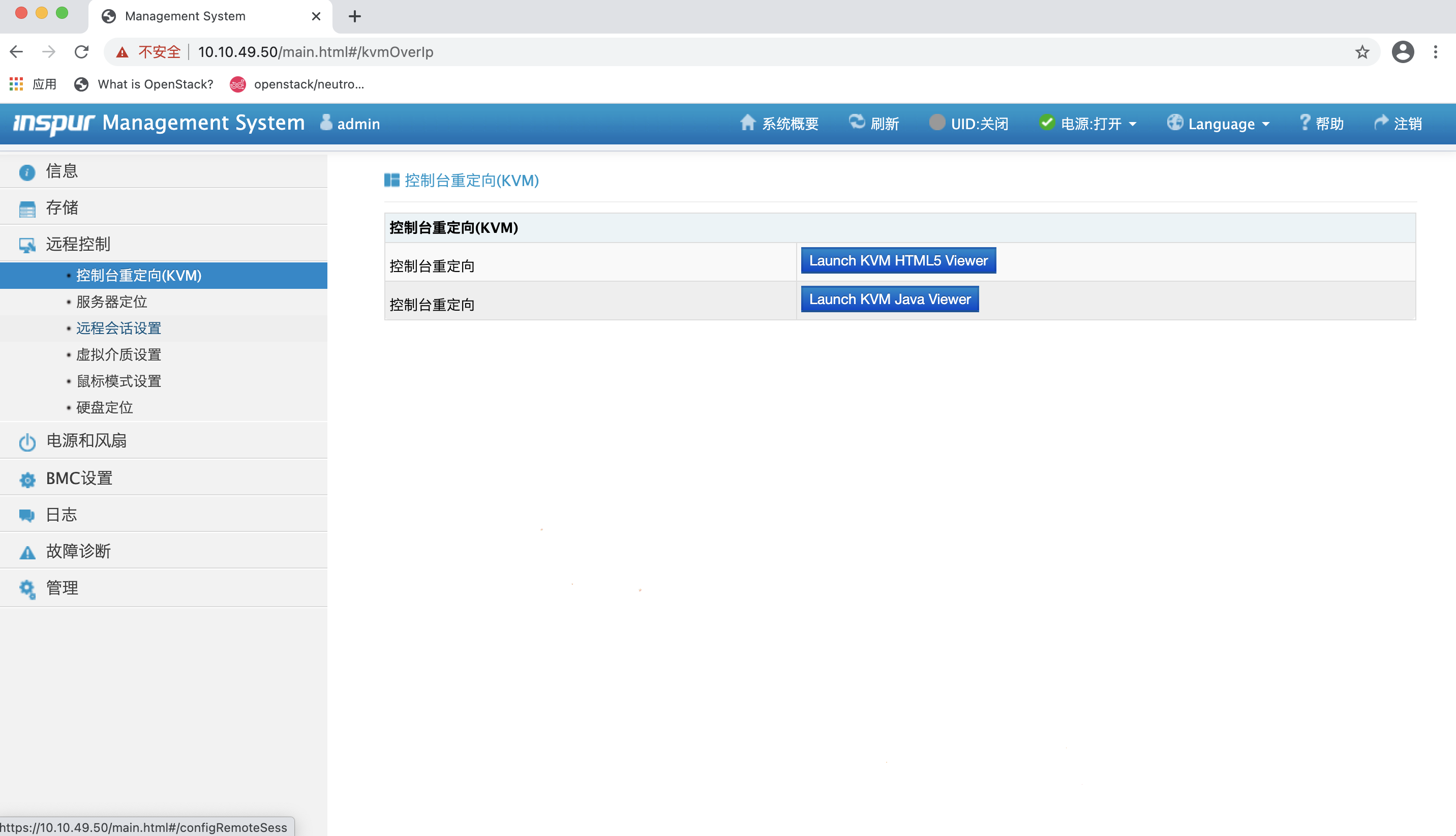Click the 远程控制 remote control monitor icon
Screen dimensions: 1456x836
point(27,245)
